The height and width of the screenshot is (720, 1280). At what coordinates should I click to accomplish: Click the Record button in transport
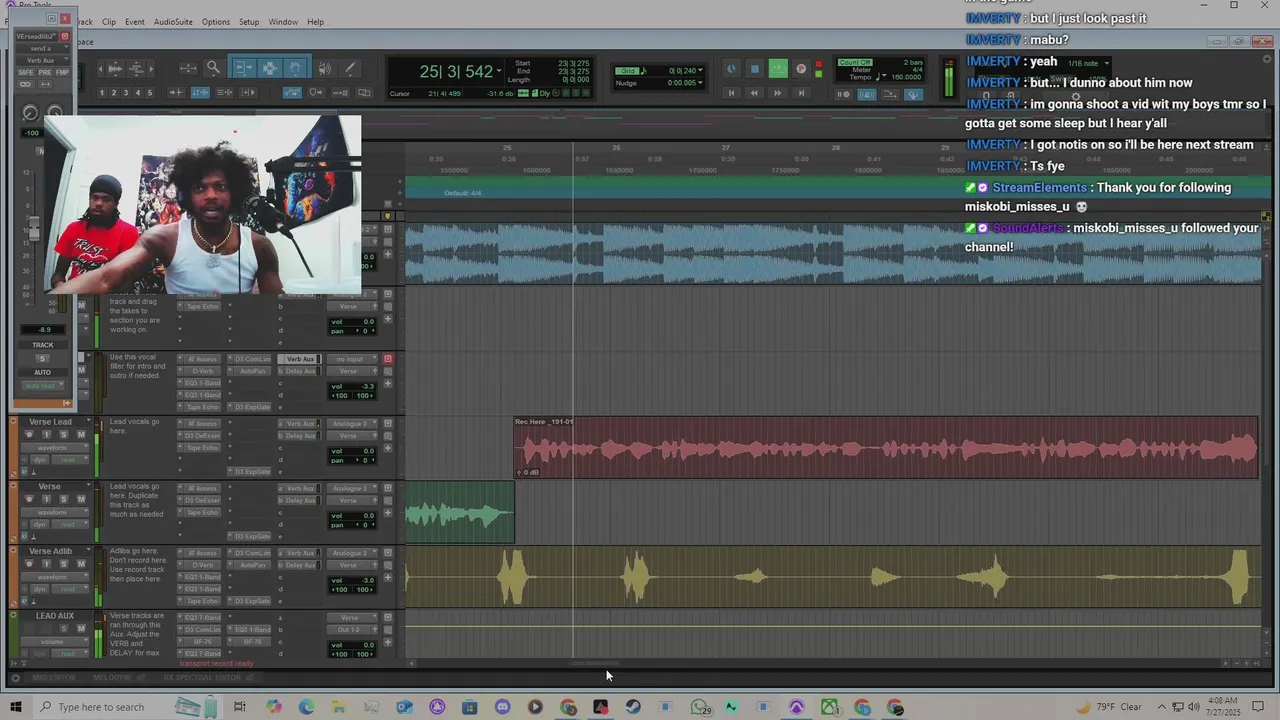[x=801, y=69]
